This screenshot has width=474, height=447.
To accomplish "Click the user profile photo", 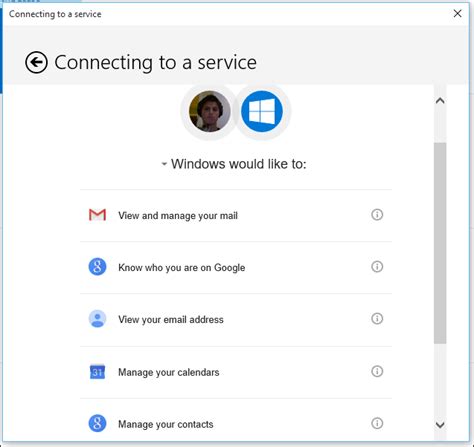I will [x=209, y=111].
